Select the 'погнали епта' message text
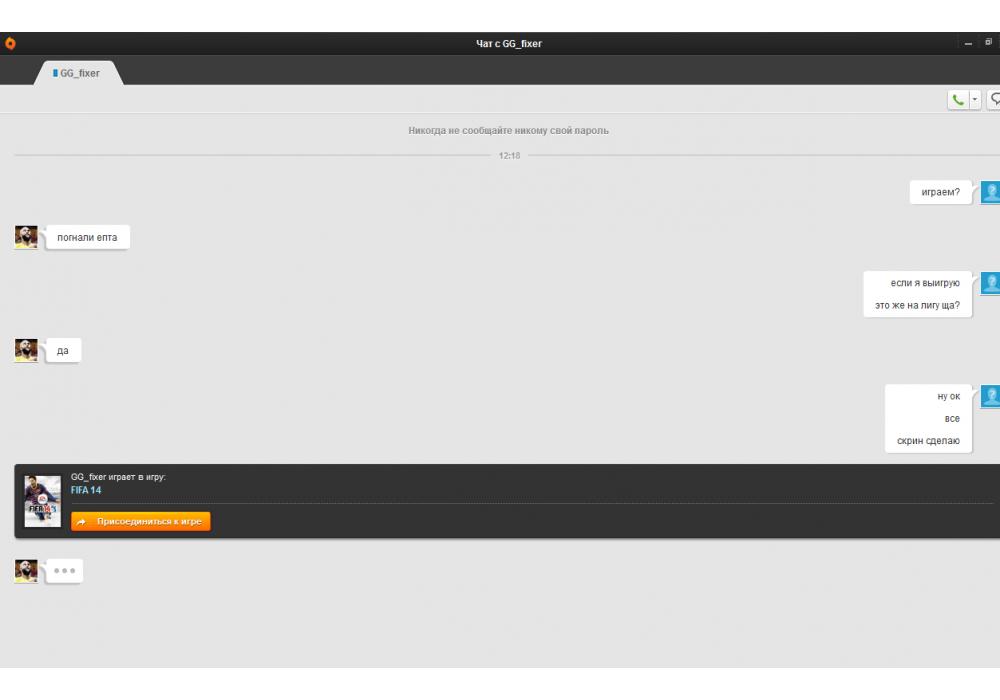This screenshot has height=700, width=1000. (87, 237)
